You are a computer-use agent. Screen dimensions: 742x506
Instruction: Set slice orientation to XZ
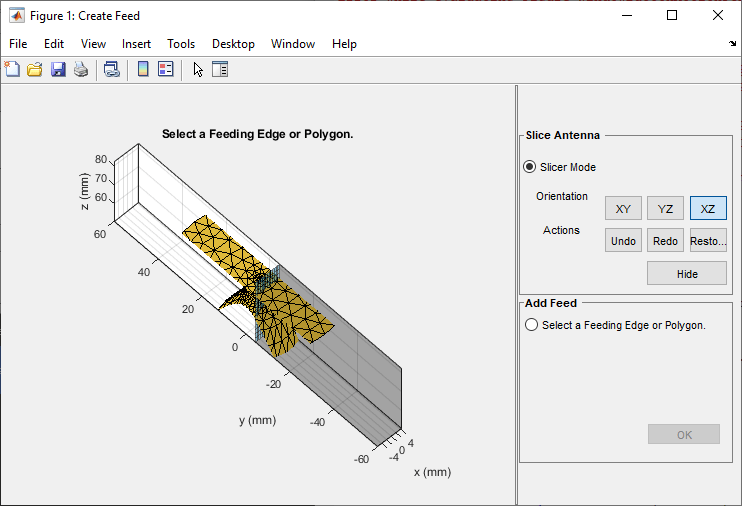708,209
